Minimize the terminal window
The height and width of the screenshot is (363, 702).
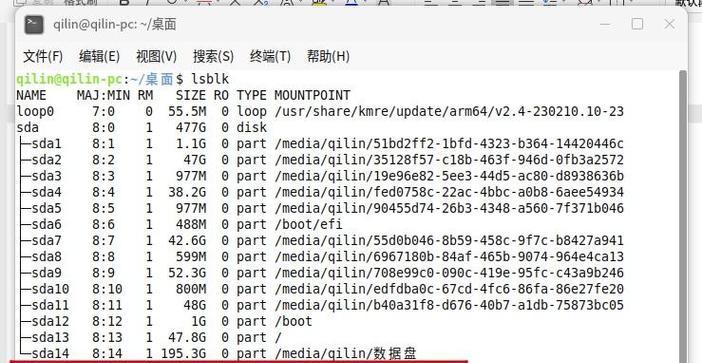pos(605,24)
